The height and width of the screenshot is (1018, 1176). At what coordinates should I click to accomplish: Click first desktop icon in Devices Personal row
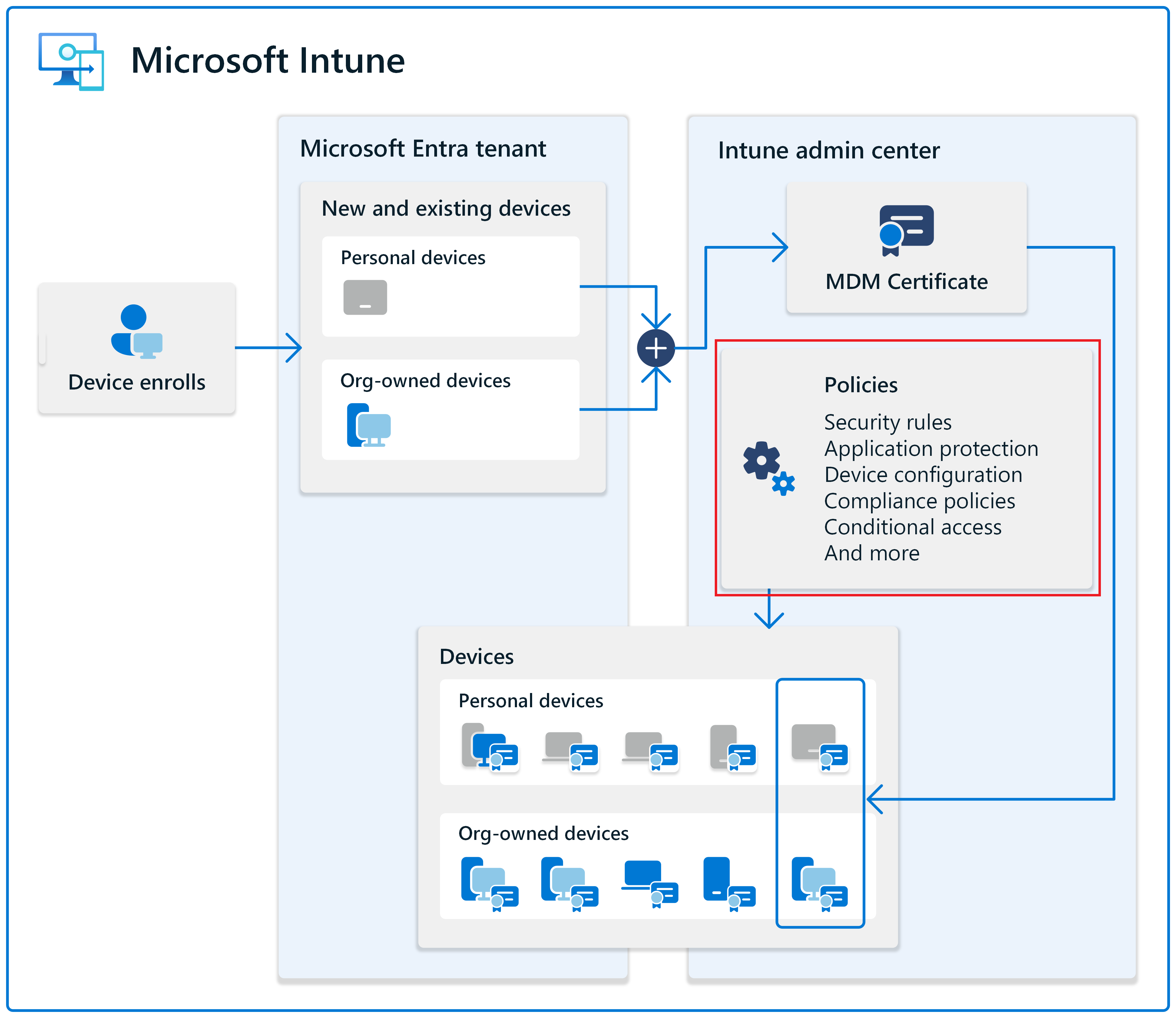point(490,747)
